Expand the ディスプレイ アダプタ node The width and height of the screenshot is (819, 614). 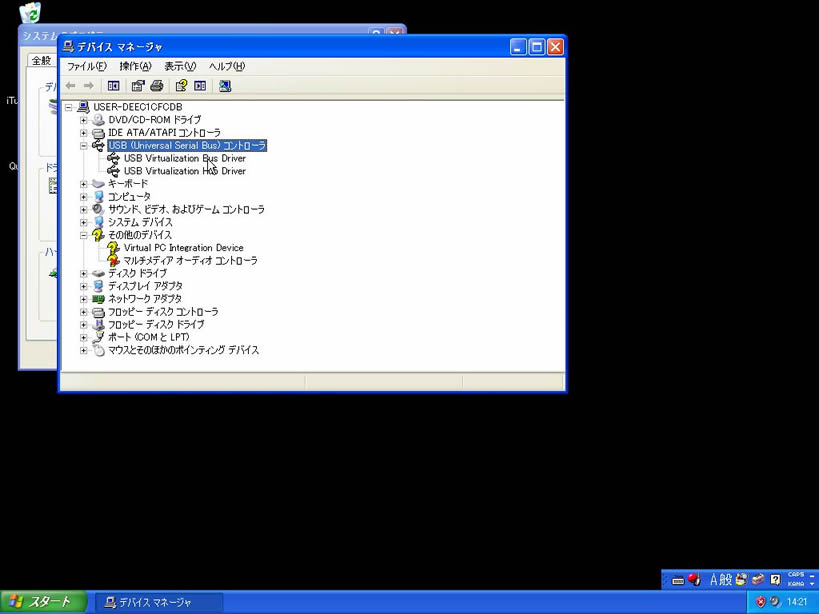(84, 287)
